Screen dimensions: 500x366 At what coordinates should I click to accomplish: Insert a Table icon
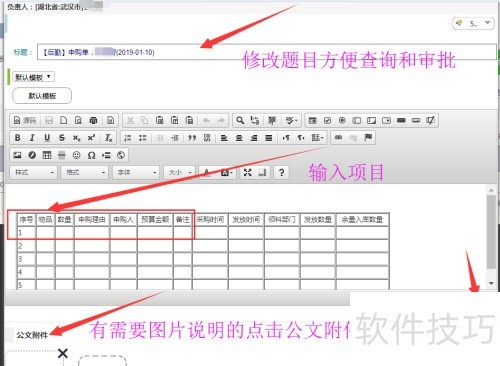click(47, 155)
